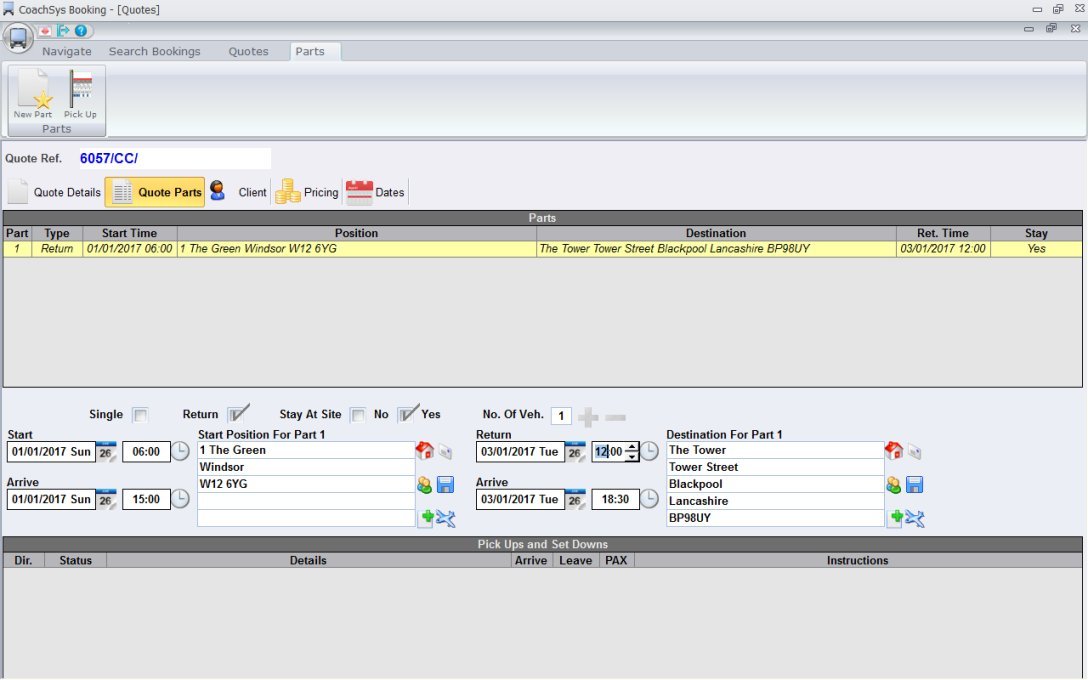Click the red flag quick-access icon
The width and height of the screenshot is (1088, 680).
[x=45, y=31]
